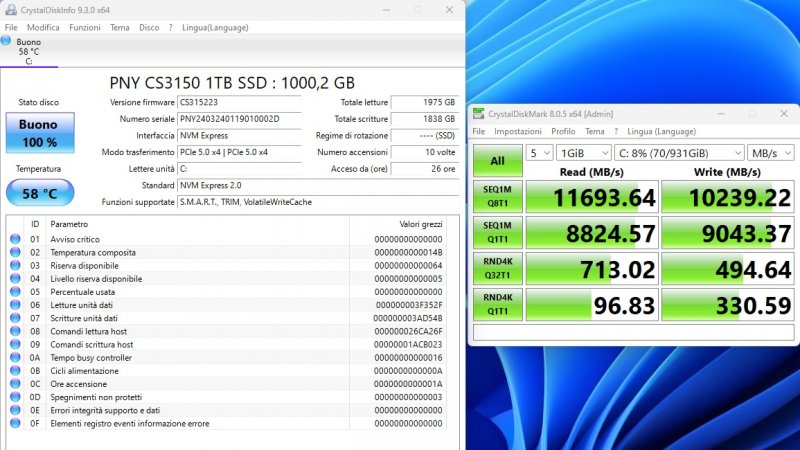The height and width of the screenshot is (450, 800).
Task: Open File menu in CrystalDiskInfo
Action: 11,28
